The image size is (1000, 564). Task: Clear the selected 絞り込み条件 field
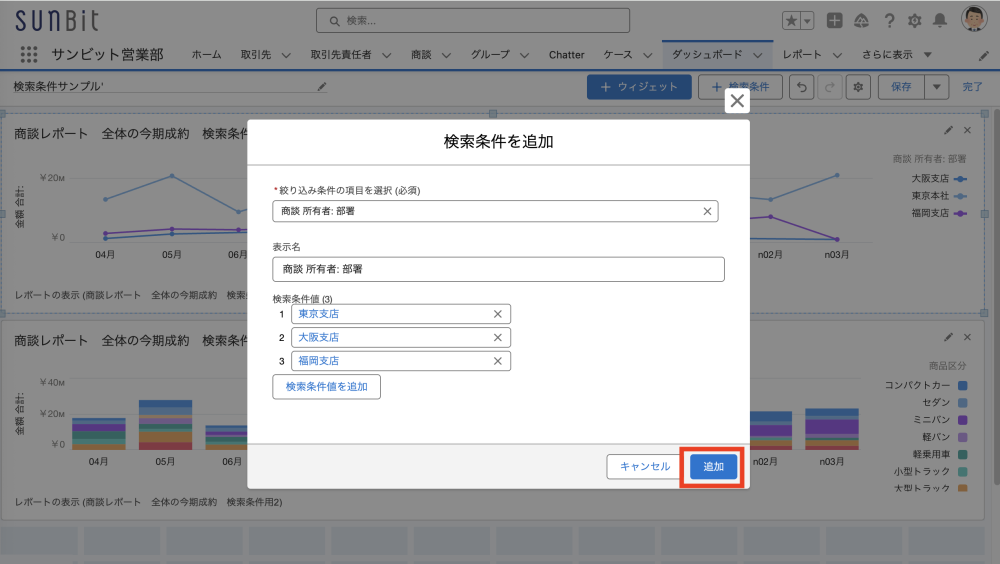[707, 211]
